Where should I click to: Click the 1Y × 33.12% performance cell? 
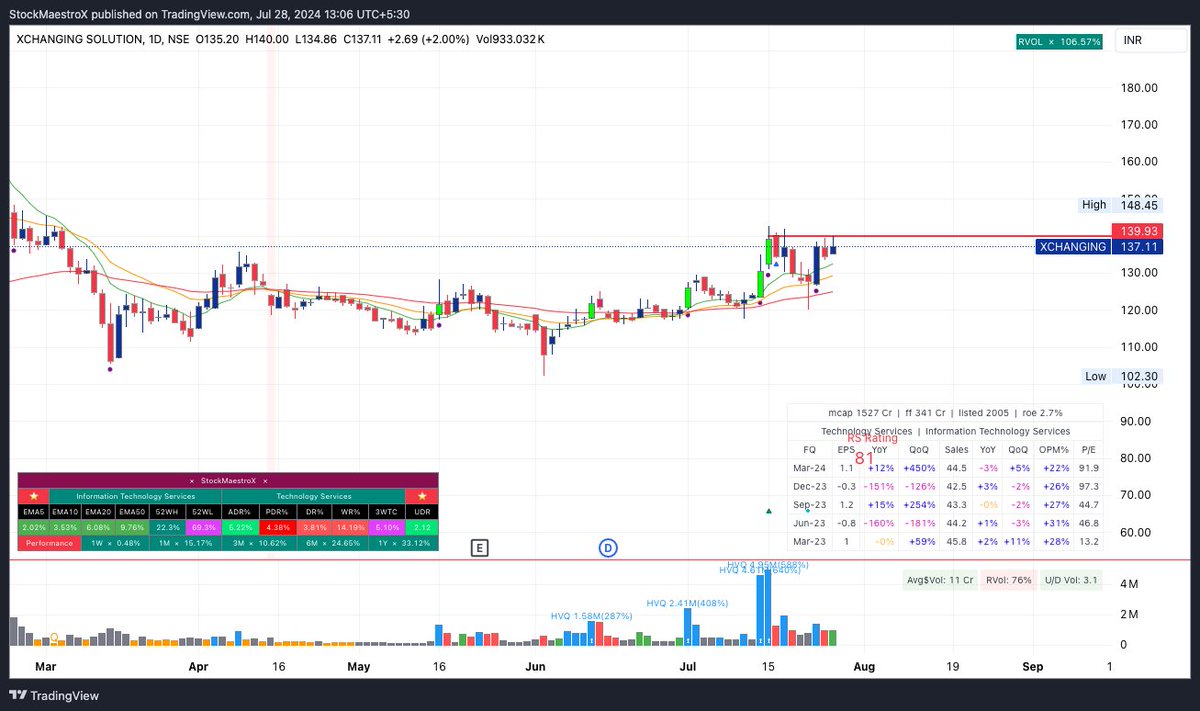pos(404,542)
